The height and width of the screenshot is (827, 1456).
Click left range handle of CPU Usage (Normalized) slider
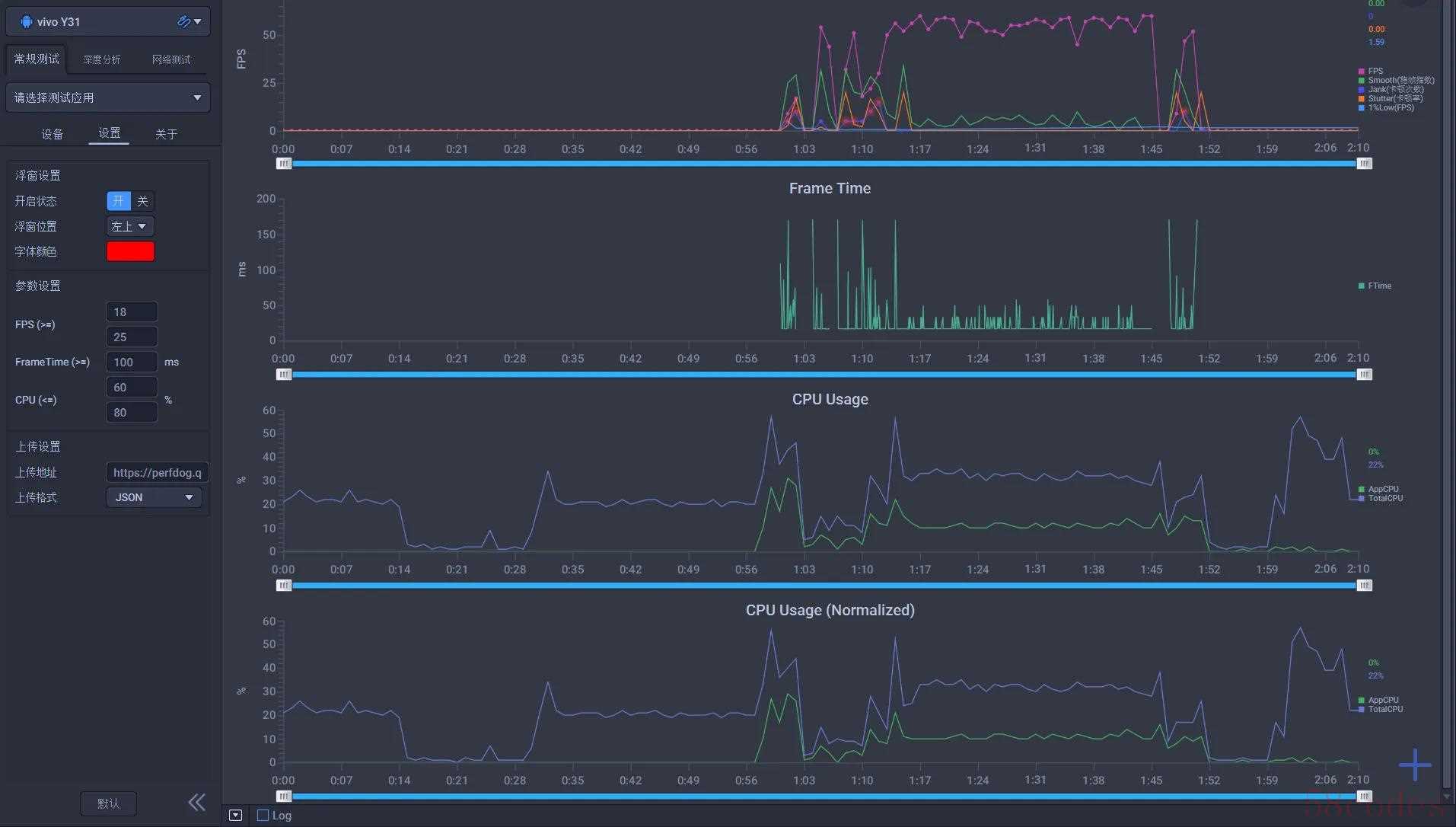pos(284,797)
